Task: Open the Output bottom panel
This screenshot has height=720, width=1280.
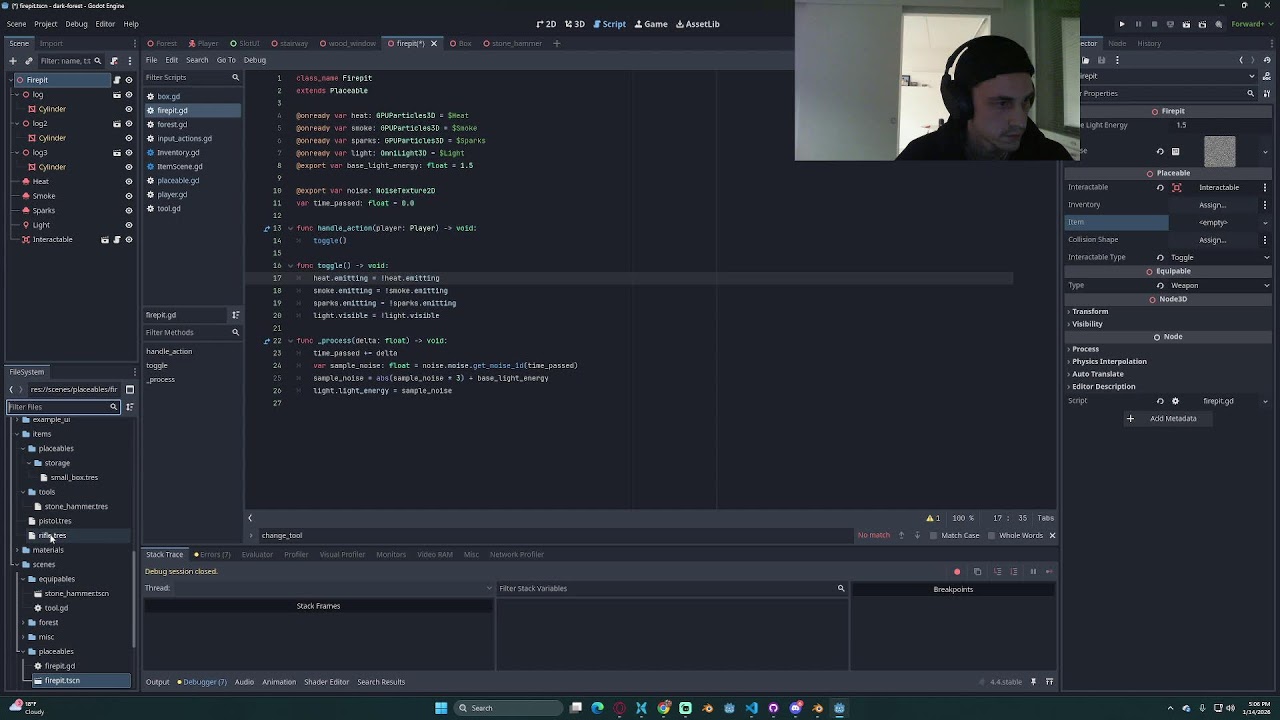Action: pos(158,682)
